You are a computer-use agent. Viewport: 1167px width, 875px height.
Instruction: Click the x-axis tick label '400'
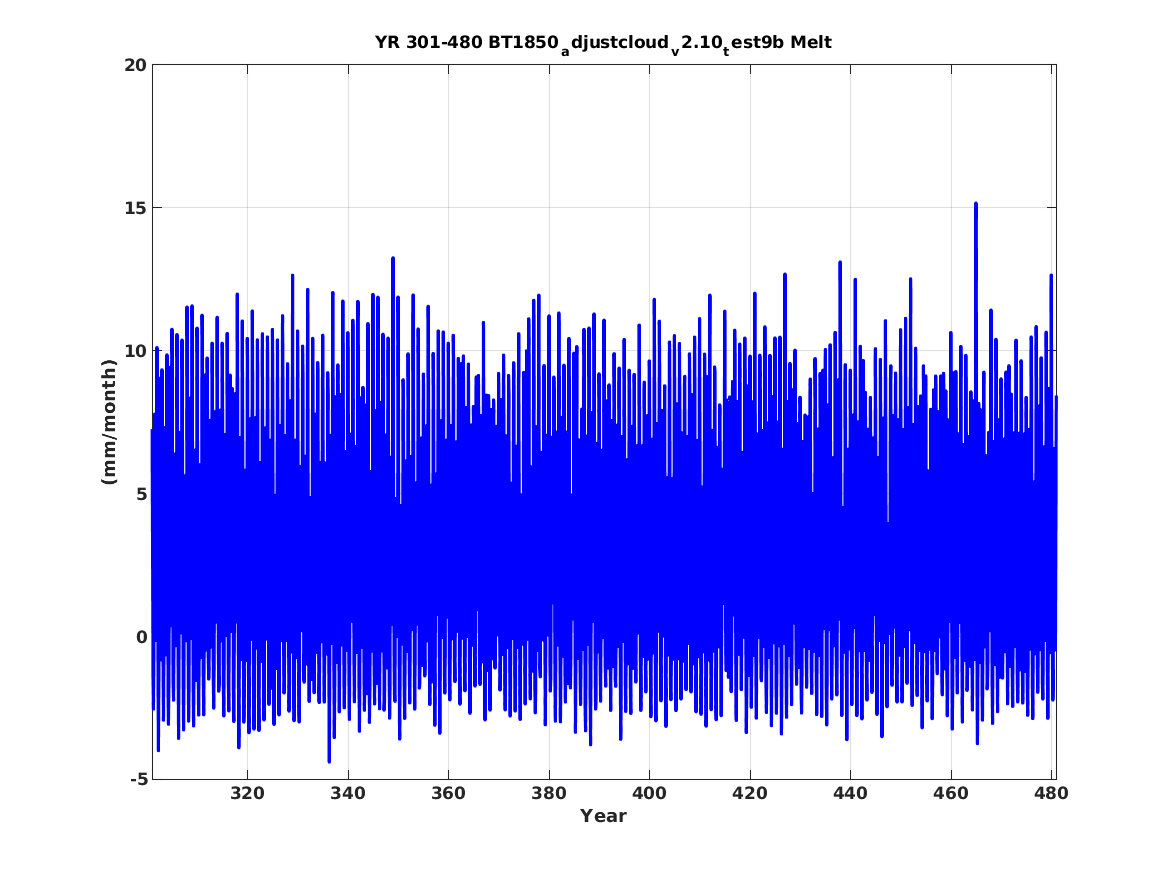click(649, 793)
